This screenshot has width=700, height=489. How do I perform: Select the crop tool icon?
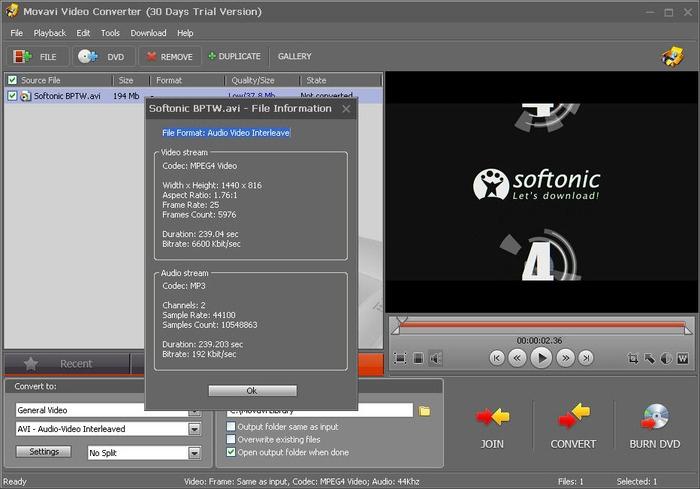pyautogui.click(x=633, y=358)
